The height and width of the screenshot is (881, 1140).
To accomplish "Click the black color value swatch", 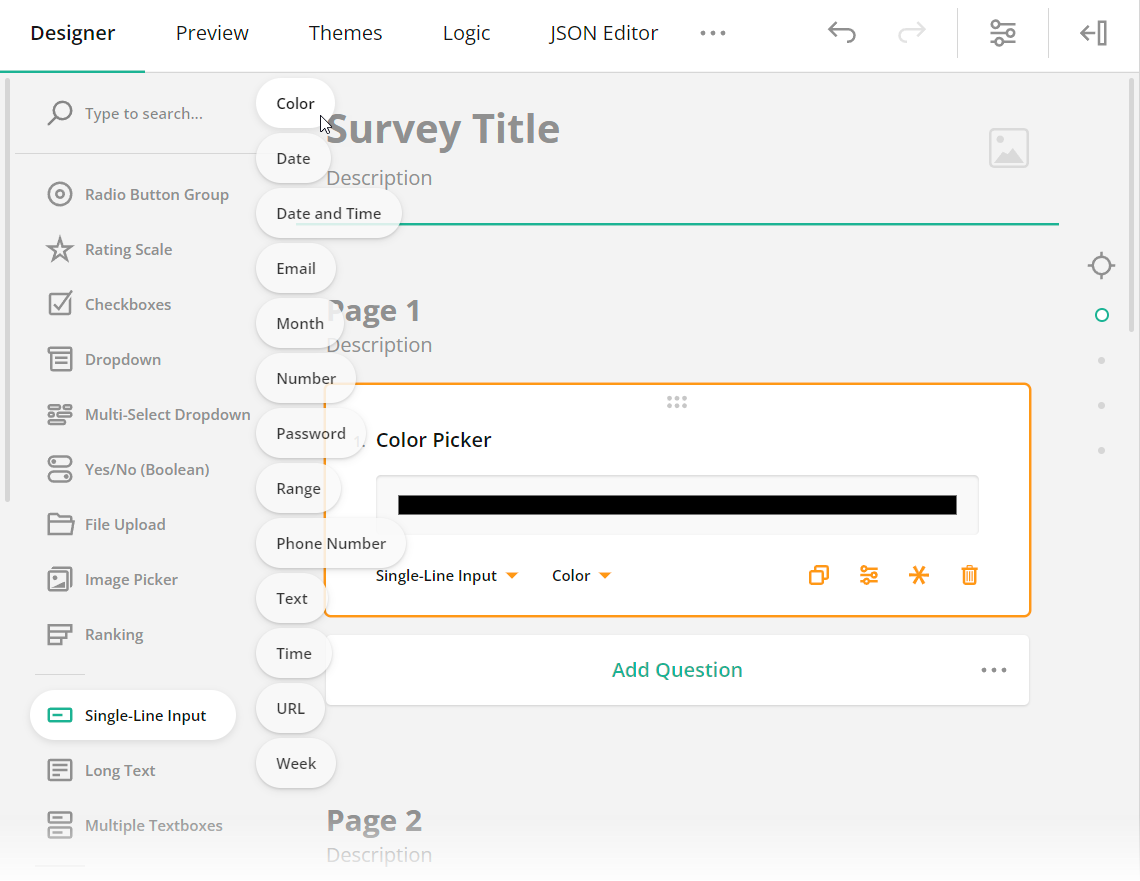I will pyautogui.click(x=677, y=504).
